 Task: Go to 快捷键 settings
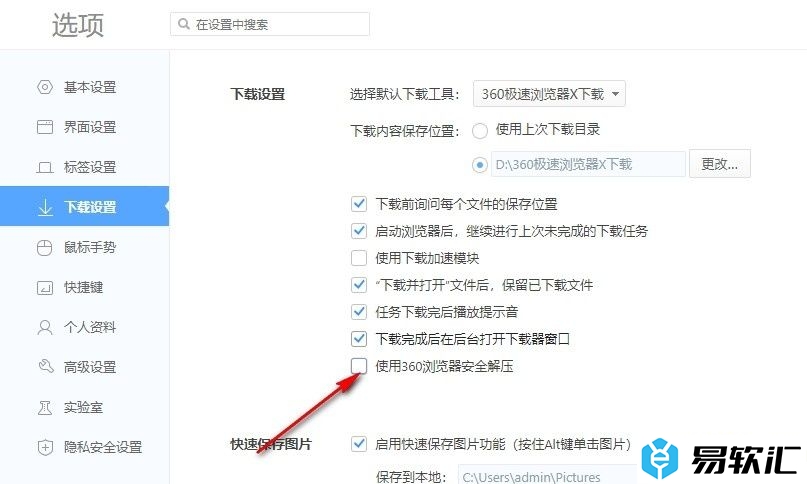pos(84,287)
